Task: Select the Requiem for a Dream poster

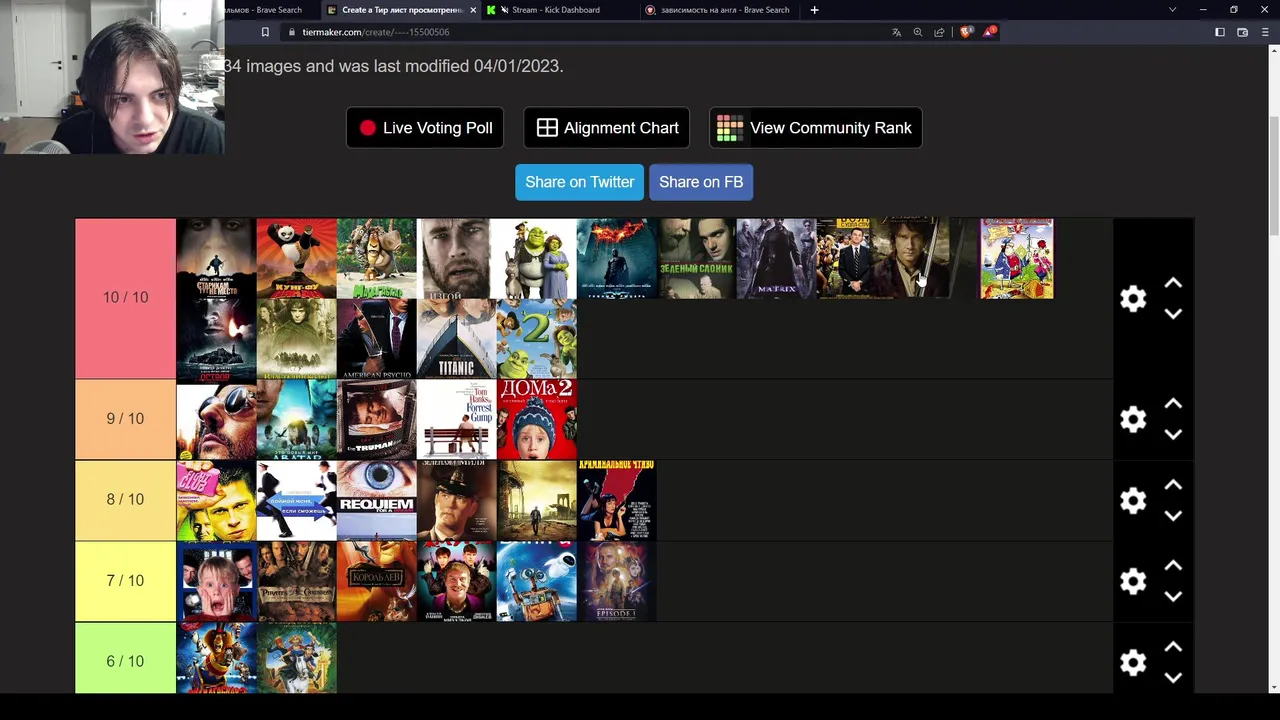Action: point(377,500)
